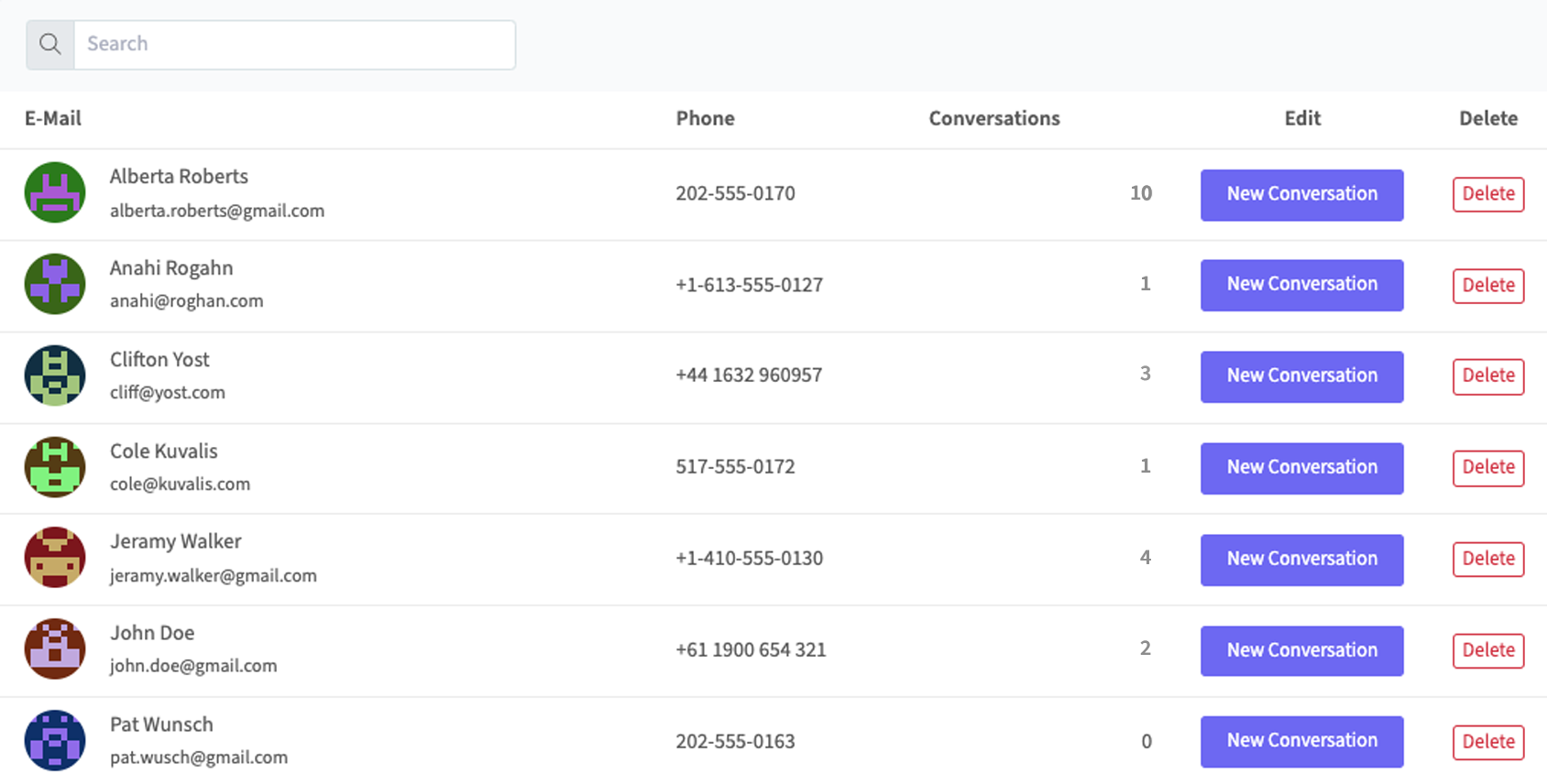Delete the Jeramy Walker contact

[x=1487, y=559]
